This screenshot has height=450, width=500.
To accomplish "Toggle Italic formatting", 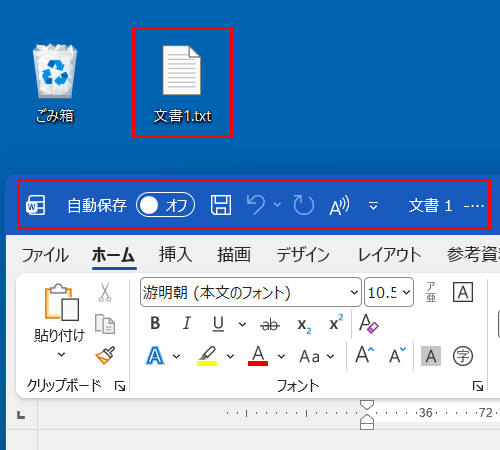I will [x=187, y=323].
